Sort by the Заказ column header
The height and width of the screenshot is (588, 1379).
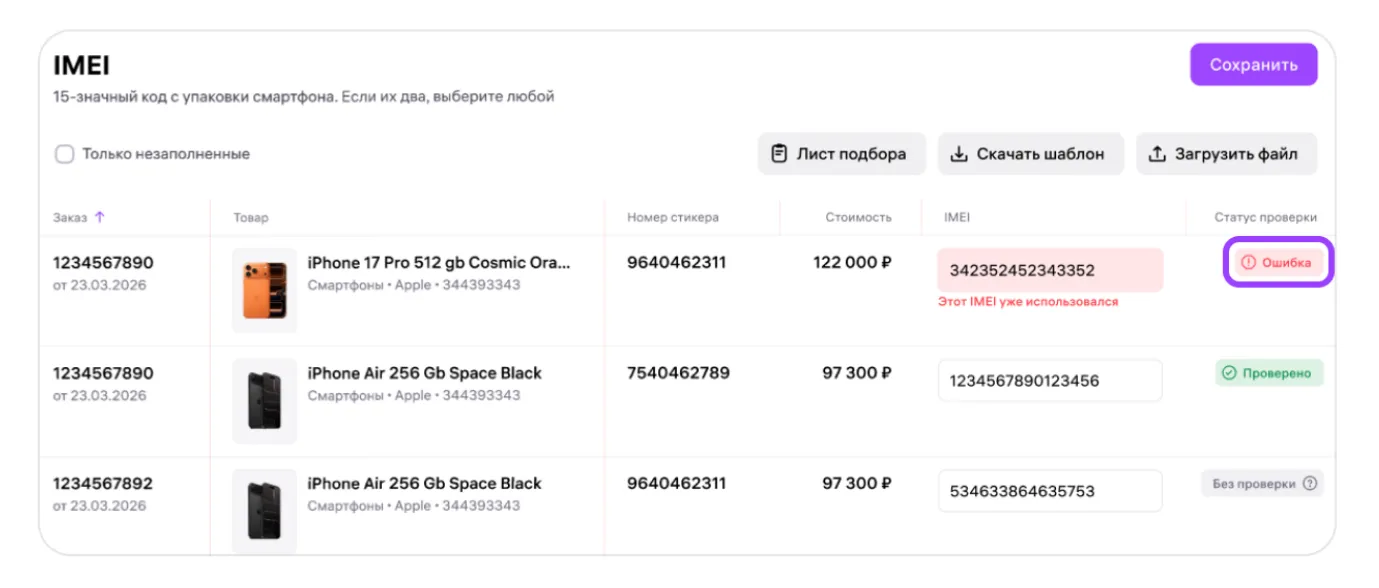(71, 217)
